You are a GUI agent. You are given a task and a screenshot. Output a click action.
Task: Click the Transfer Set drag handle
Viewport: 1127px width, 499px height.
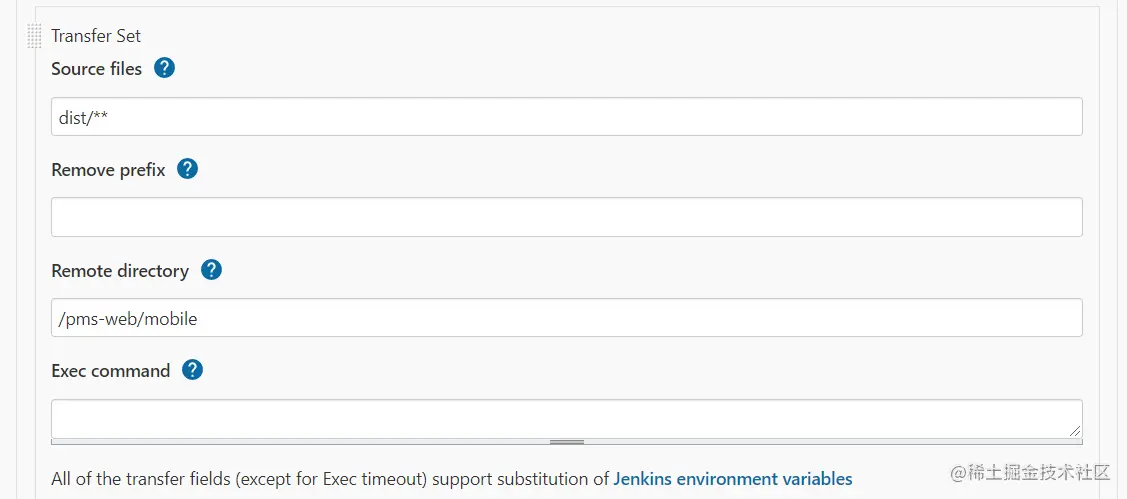[x=34, y=36]
